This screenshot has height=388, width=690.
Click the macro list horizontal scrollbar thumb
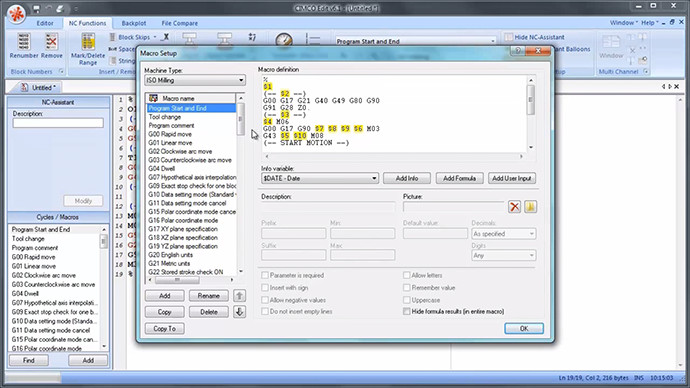click(177, 280)
